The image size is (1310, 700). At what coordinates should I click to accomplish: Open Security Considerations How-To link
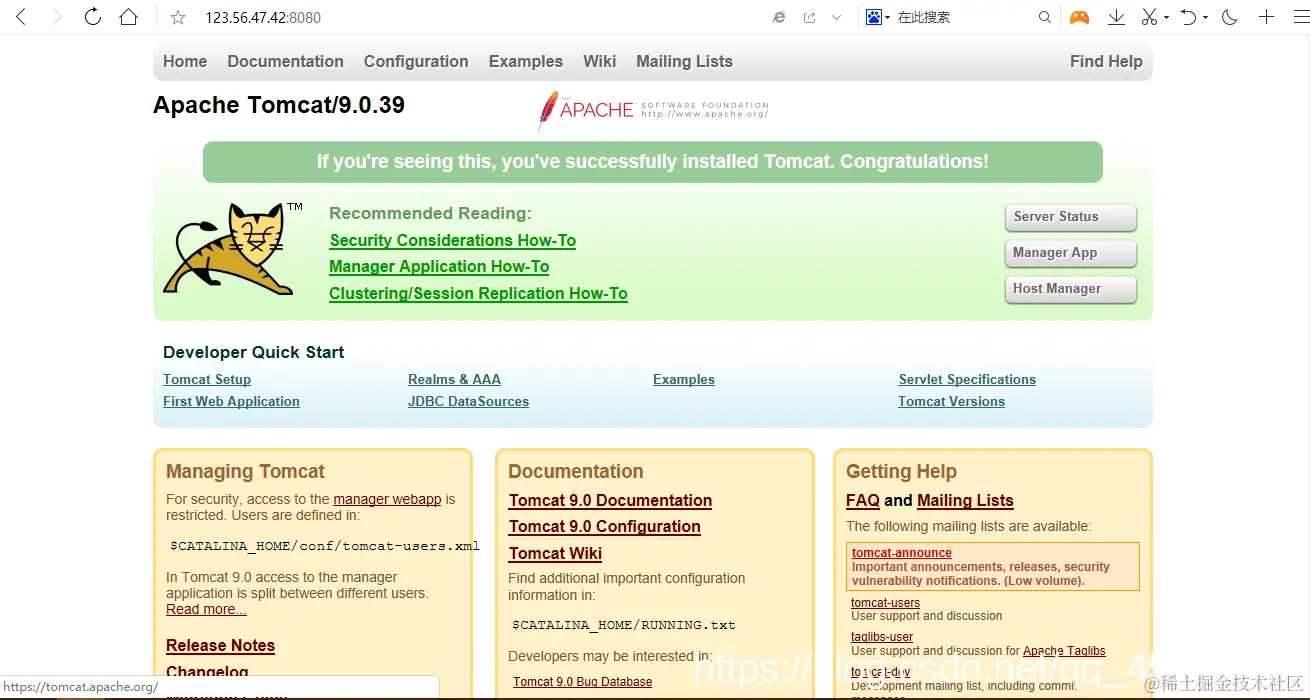tap(453, 240)
